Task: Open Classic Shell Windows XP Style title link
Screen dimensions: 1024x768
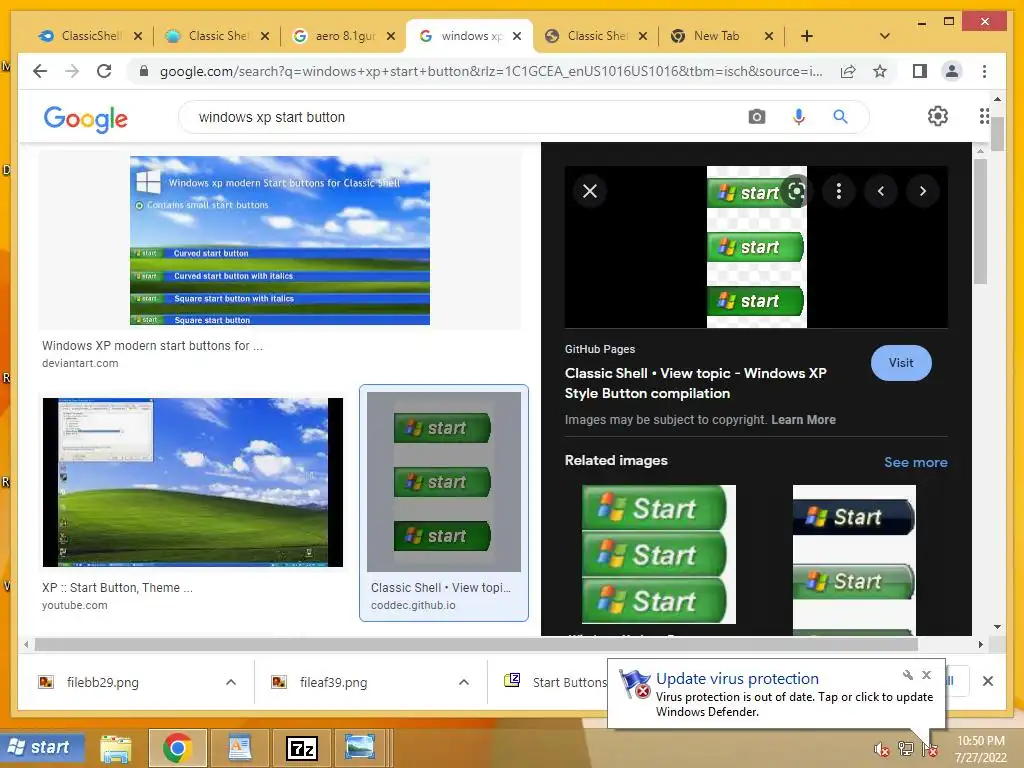Action: (x=696, y=383)
